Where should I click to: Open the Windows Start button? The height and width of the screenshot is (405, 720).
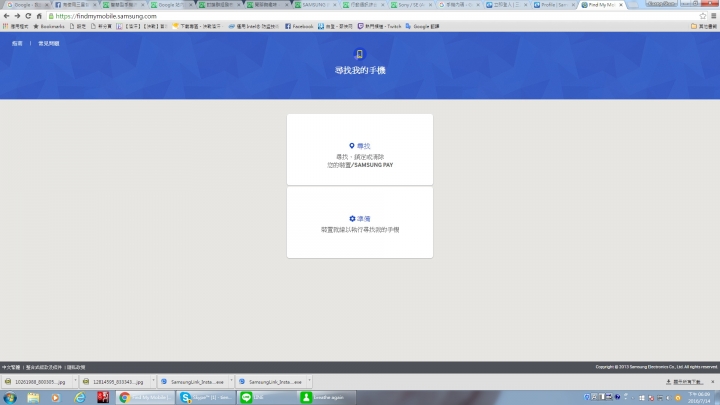pyautogui.click(x=10, y=398)
